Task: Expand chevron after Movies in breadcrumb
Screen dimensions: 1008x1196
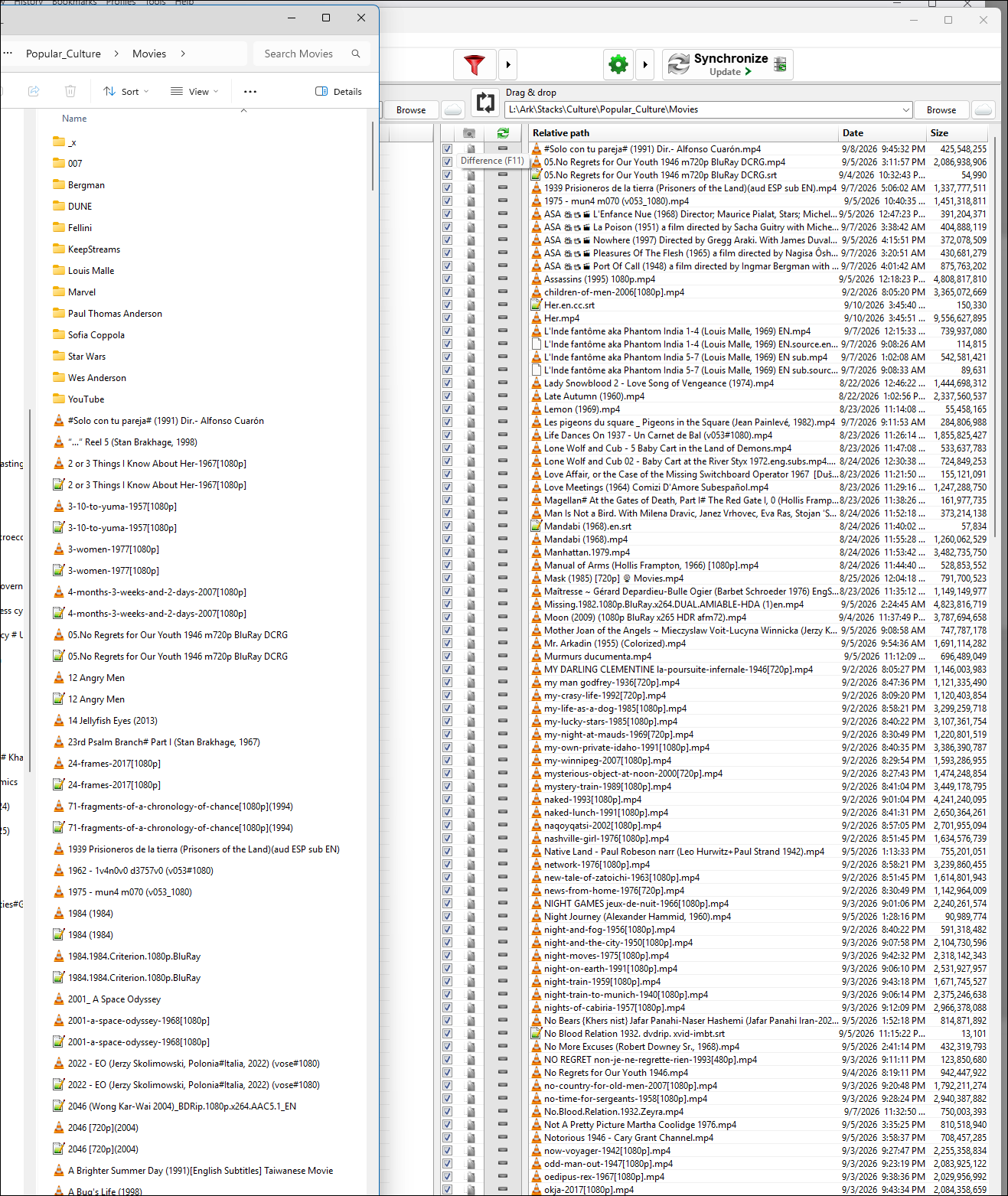Action: click(x=183, y=54)
